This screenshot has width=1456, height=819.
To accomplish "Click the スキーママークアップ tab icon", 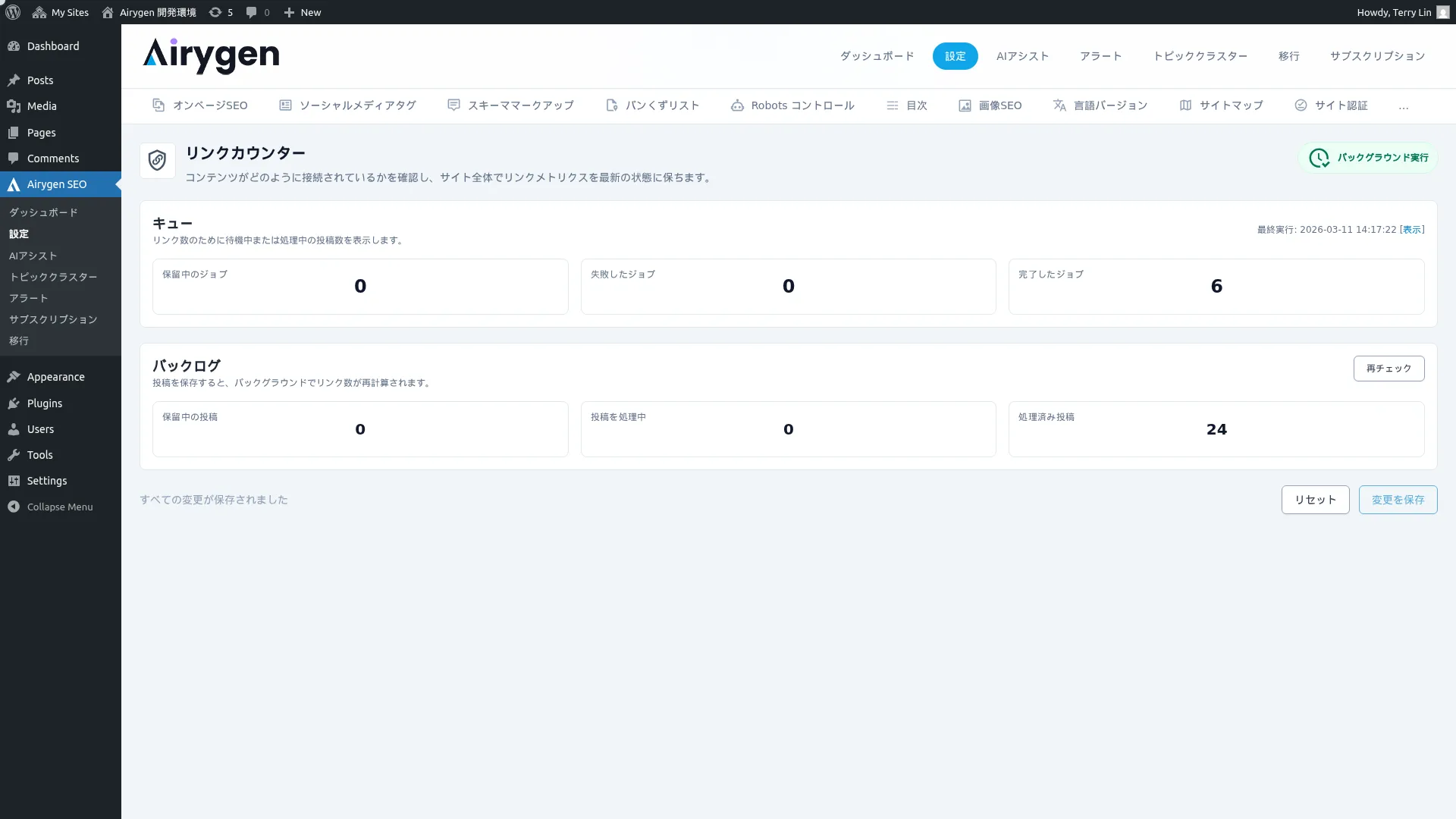I will point(453,105).
